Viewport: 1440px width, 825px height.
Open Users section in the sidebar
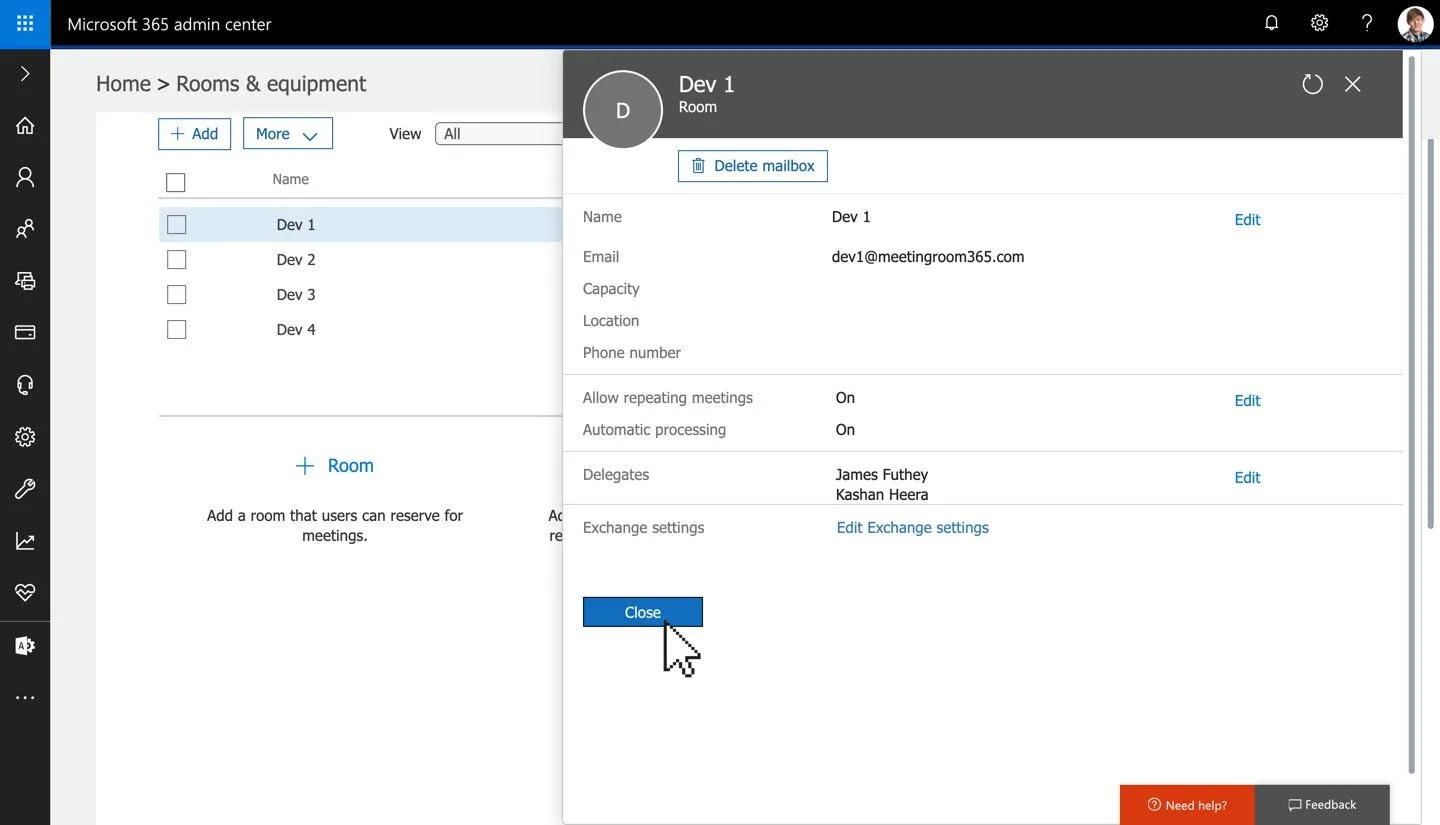pyautogui.click(x=25, y=177)
